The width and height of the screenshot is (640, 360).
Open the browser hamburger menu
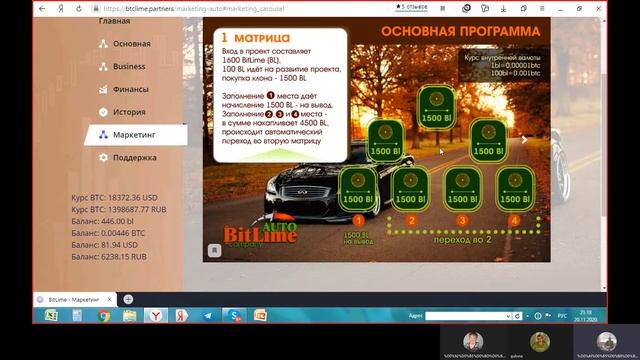tap(542, 9)
